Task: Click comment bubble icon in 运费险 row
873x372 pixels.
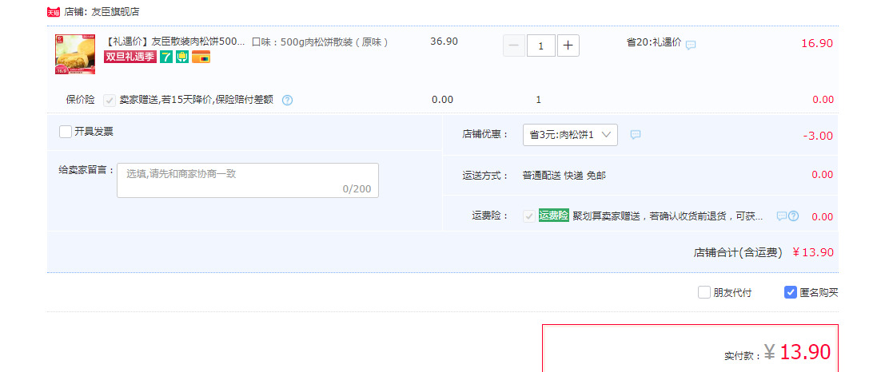Action: (x=782, y=216)
